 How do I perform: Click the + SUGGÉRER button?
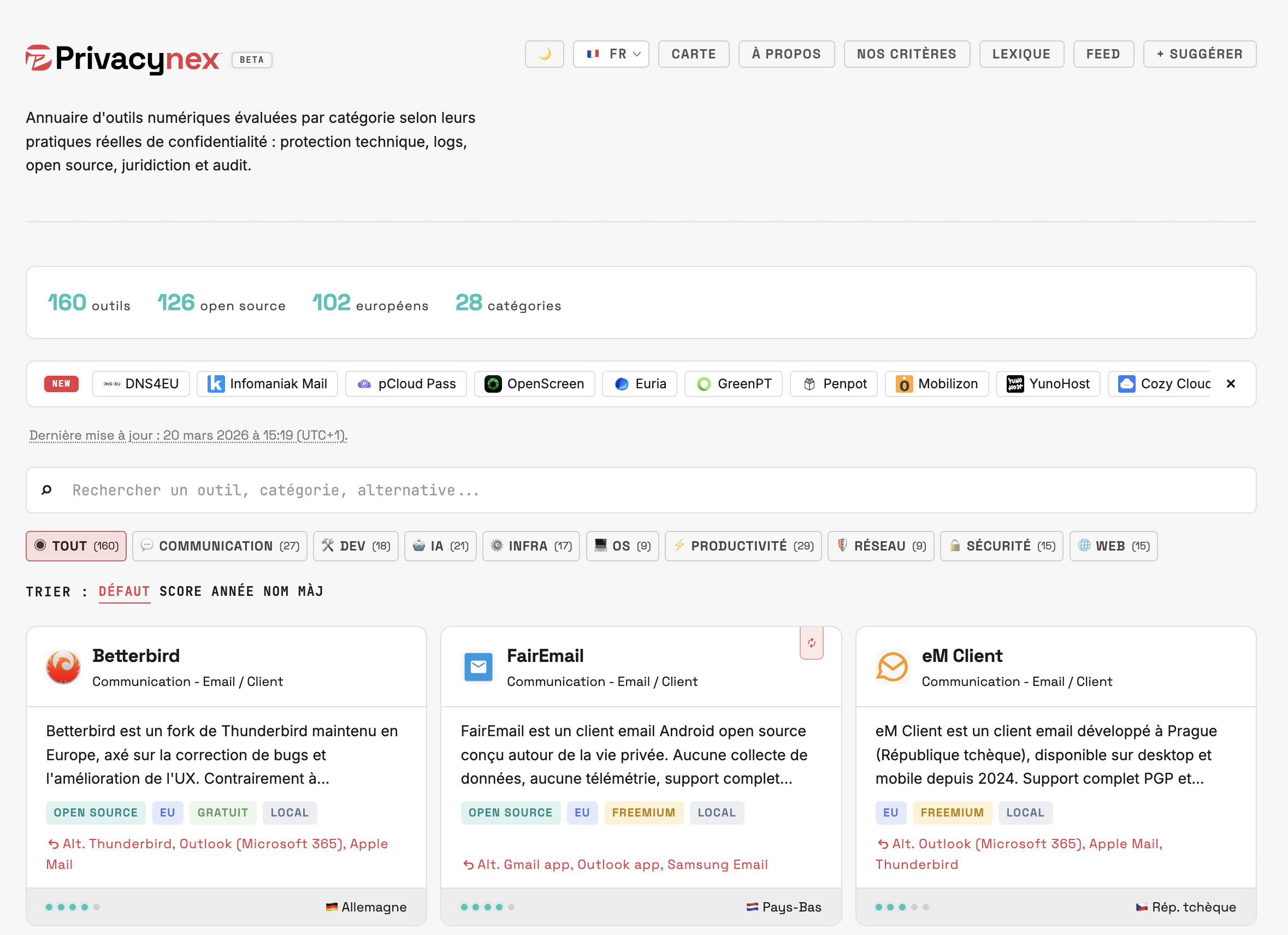coord(1199,54)
